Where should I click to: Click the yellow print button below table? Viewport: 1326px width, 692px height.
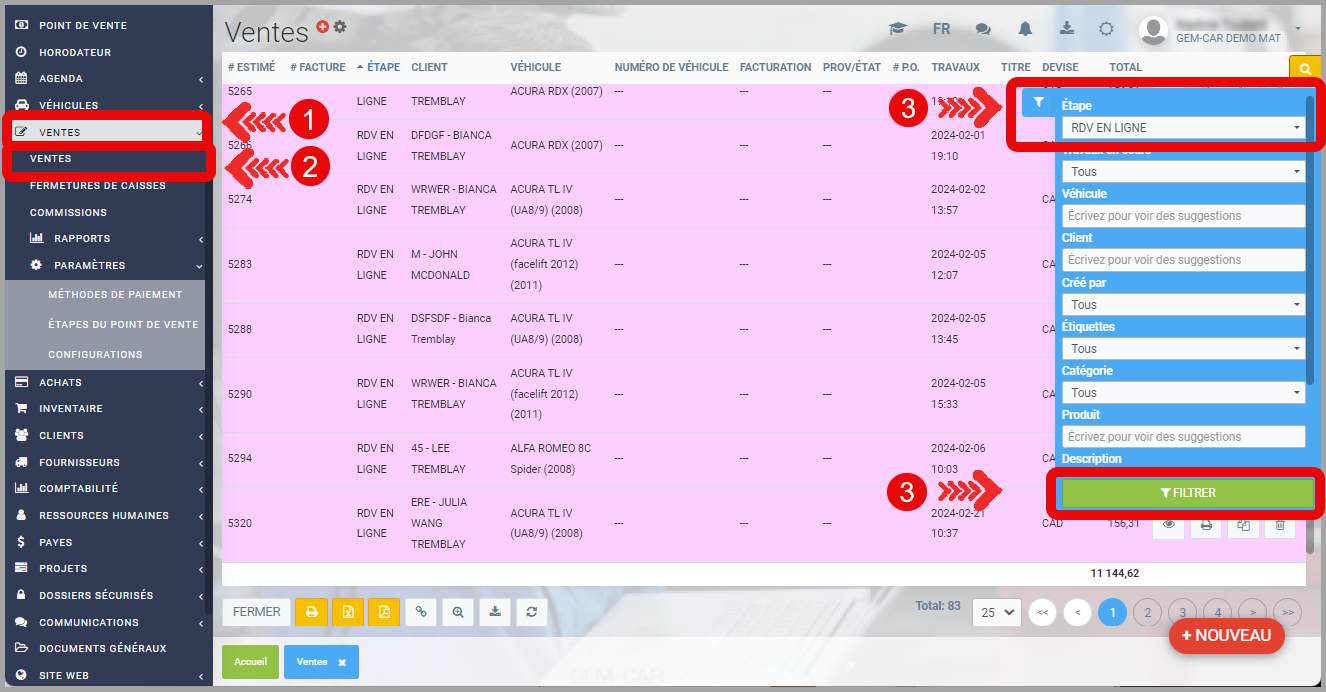tap(311, 612)
